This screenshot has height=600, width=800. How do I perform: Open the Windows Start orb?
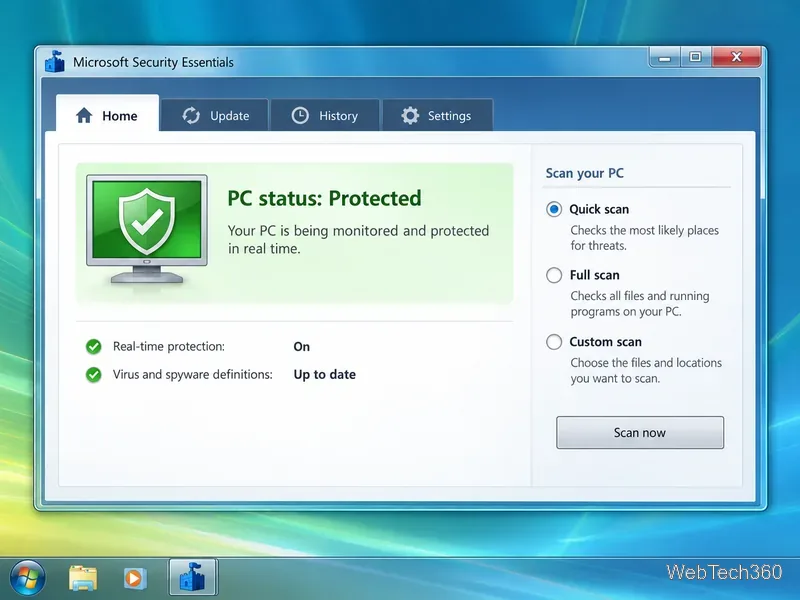pos(28,578)
